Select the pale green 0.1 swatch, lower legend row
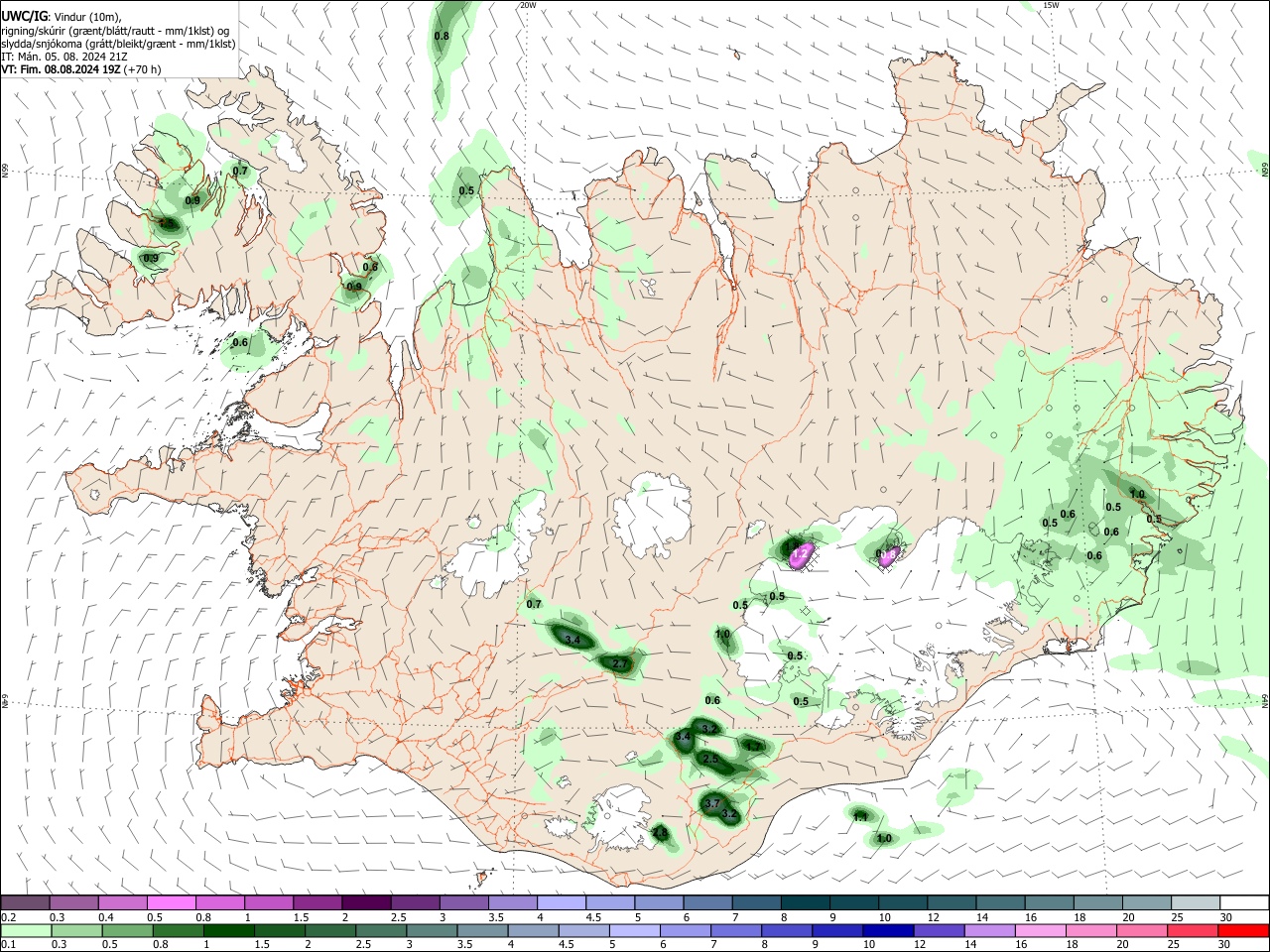 point(26,930)
